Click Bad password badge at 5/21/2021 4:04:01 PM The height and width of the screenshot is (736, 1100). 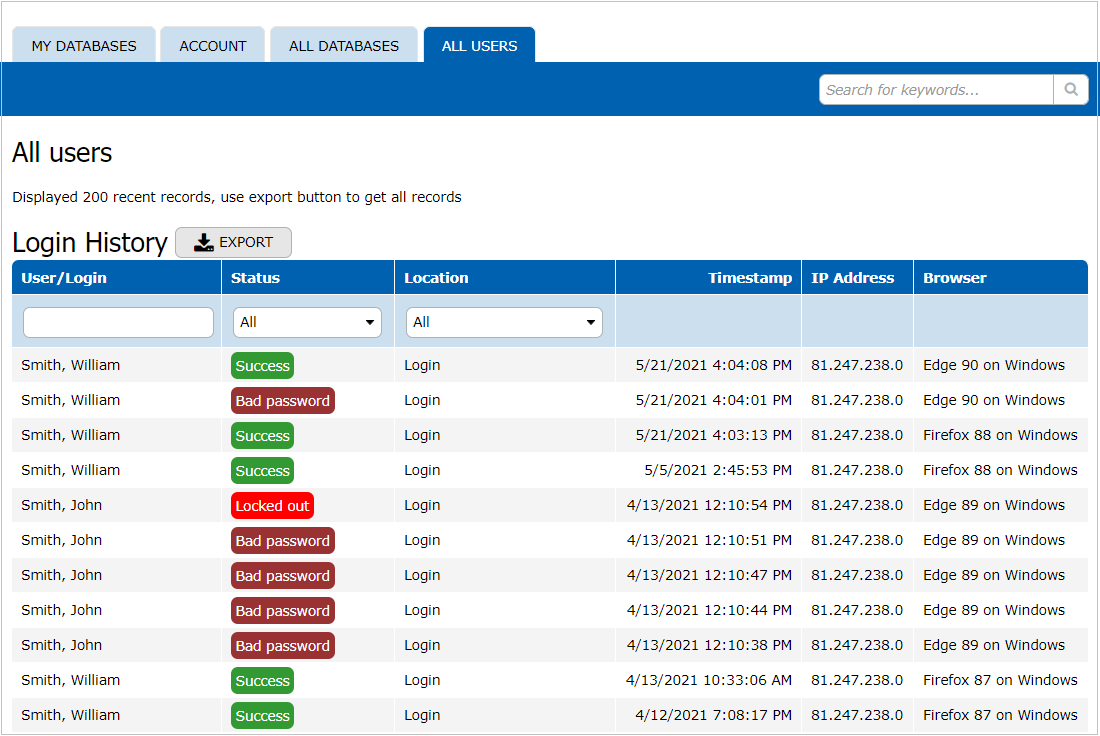coord(283,401)
